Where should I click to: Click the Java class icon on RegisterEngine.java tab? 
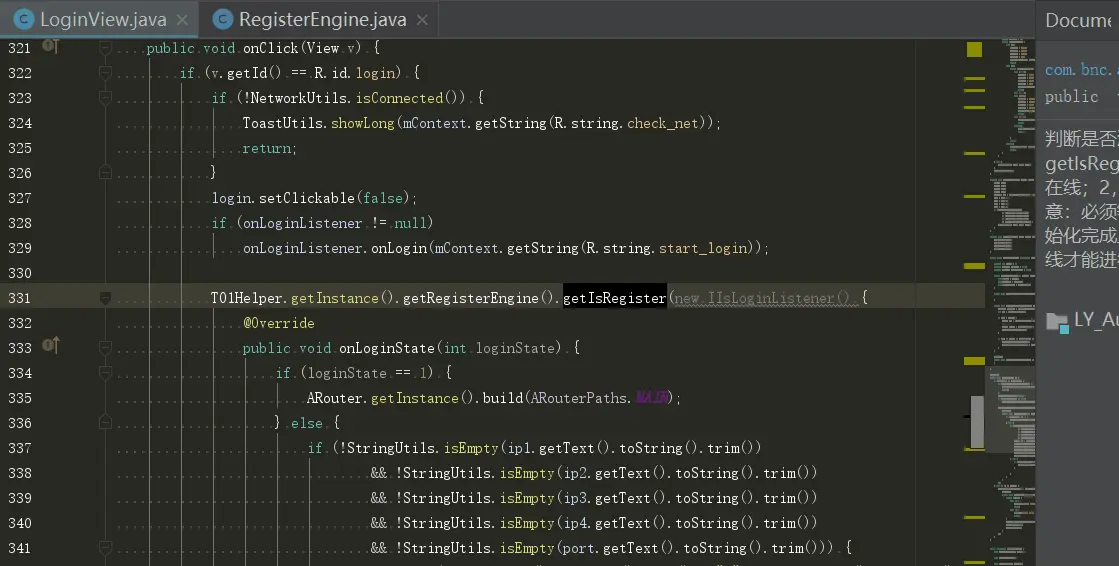click(x=223, y=19)
